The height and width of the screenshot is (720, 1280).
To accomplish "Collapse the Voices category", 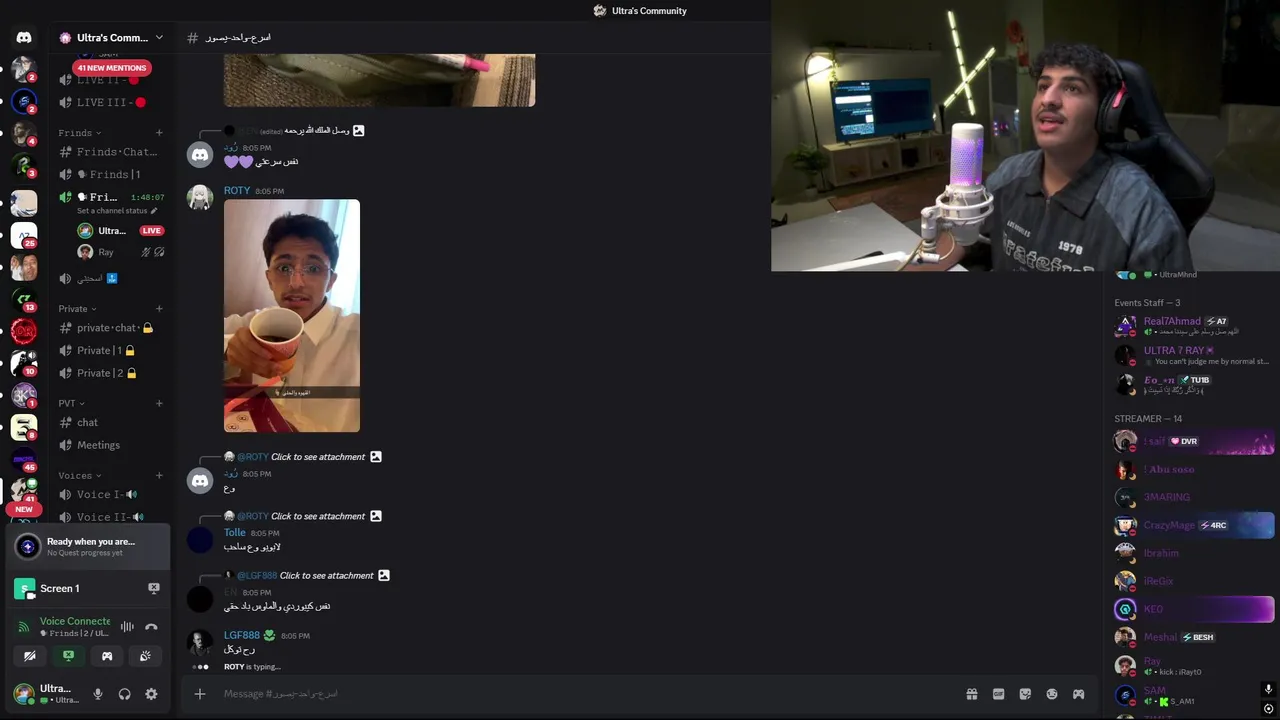I will point(79,476).
